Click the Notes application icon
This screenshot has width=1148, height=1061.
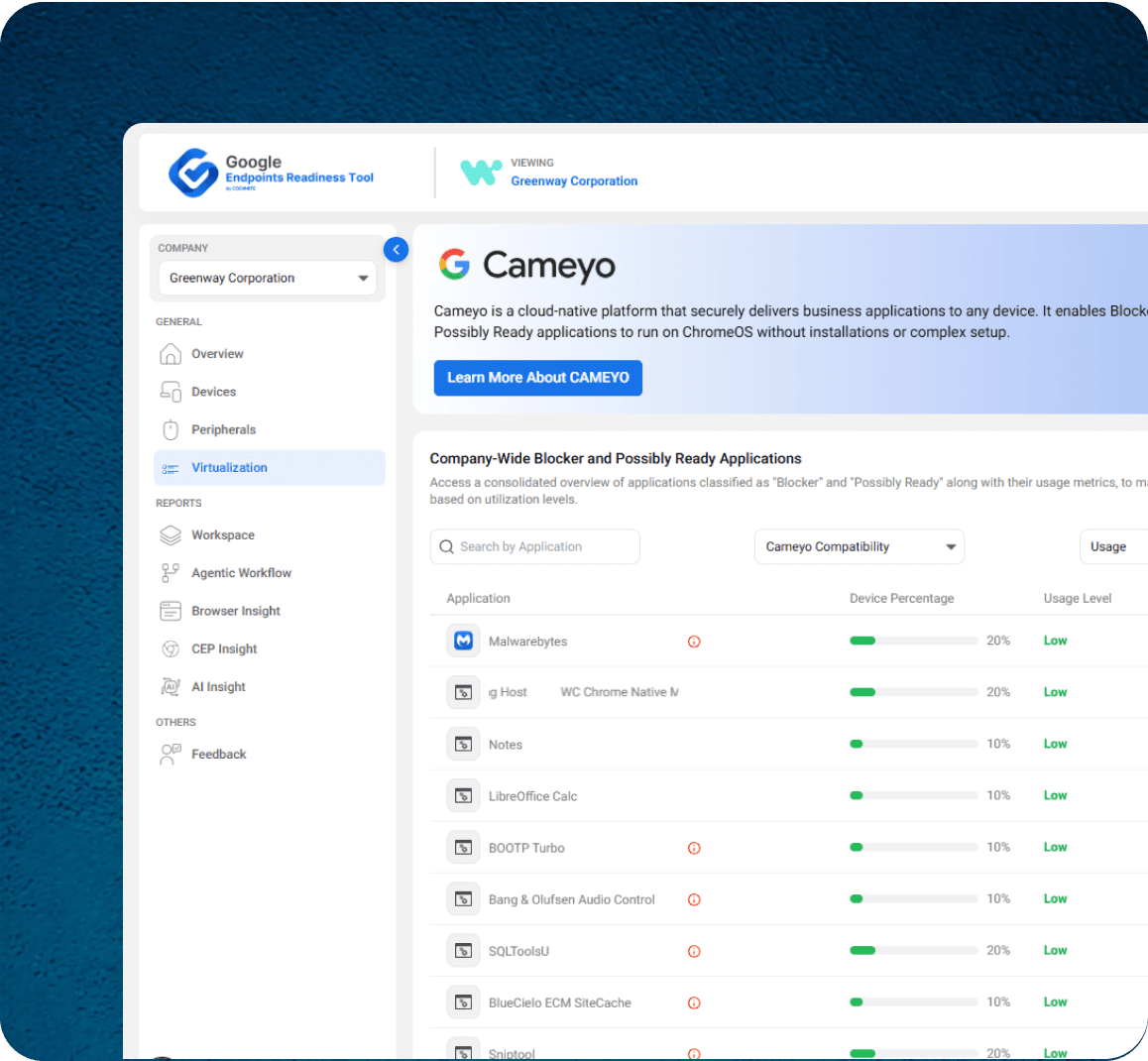[463, 745]
